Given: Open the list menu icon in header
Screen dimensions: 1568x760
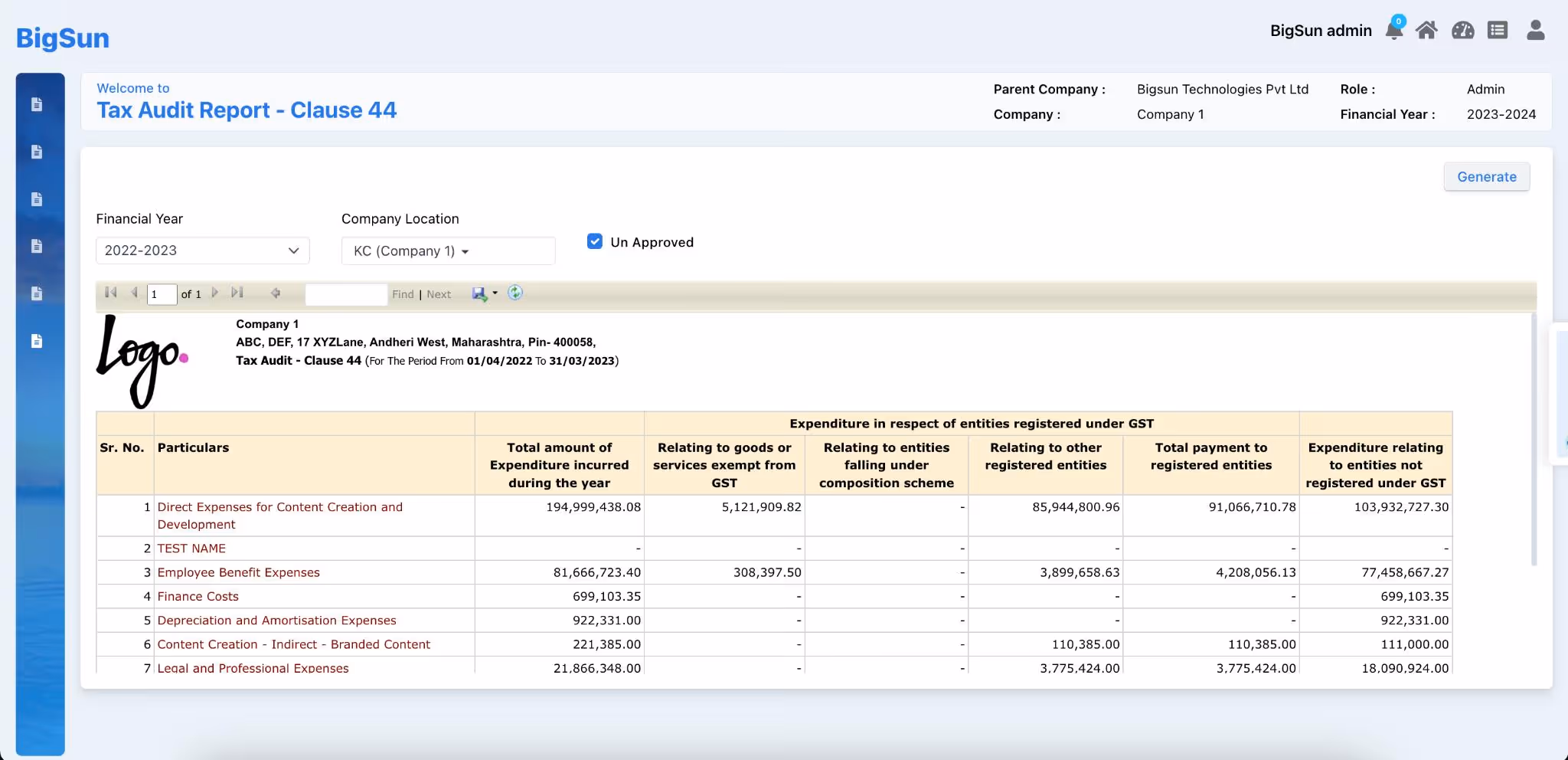Looking at the screenshot, I should (x=1498, y=31).
